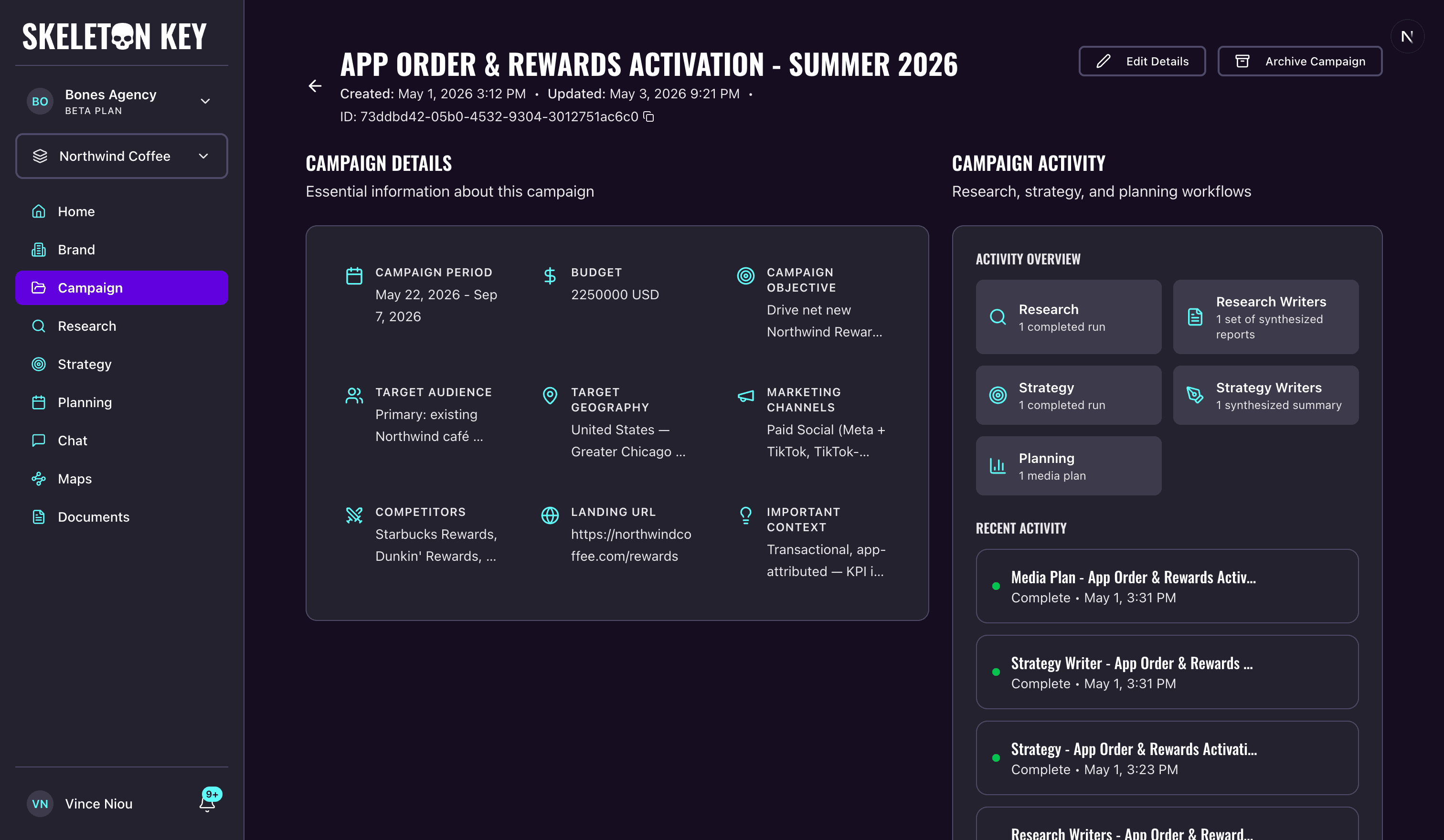Click the dollar icon beside Budget
Image resolution: width=1444 pixels, height=840 pixels.
(x=550, y=276)
